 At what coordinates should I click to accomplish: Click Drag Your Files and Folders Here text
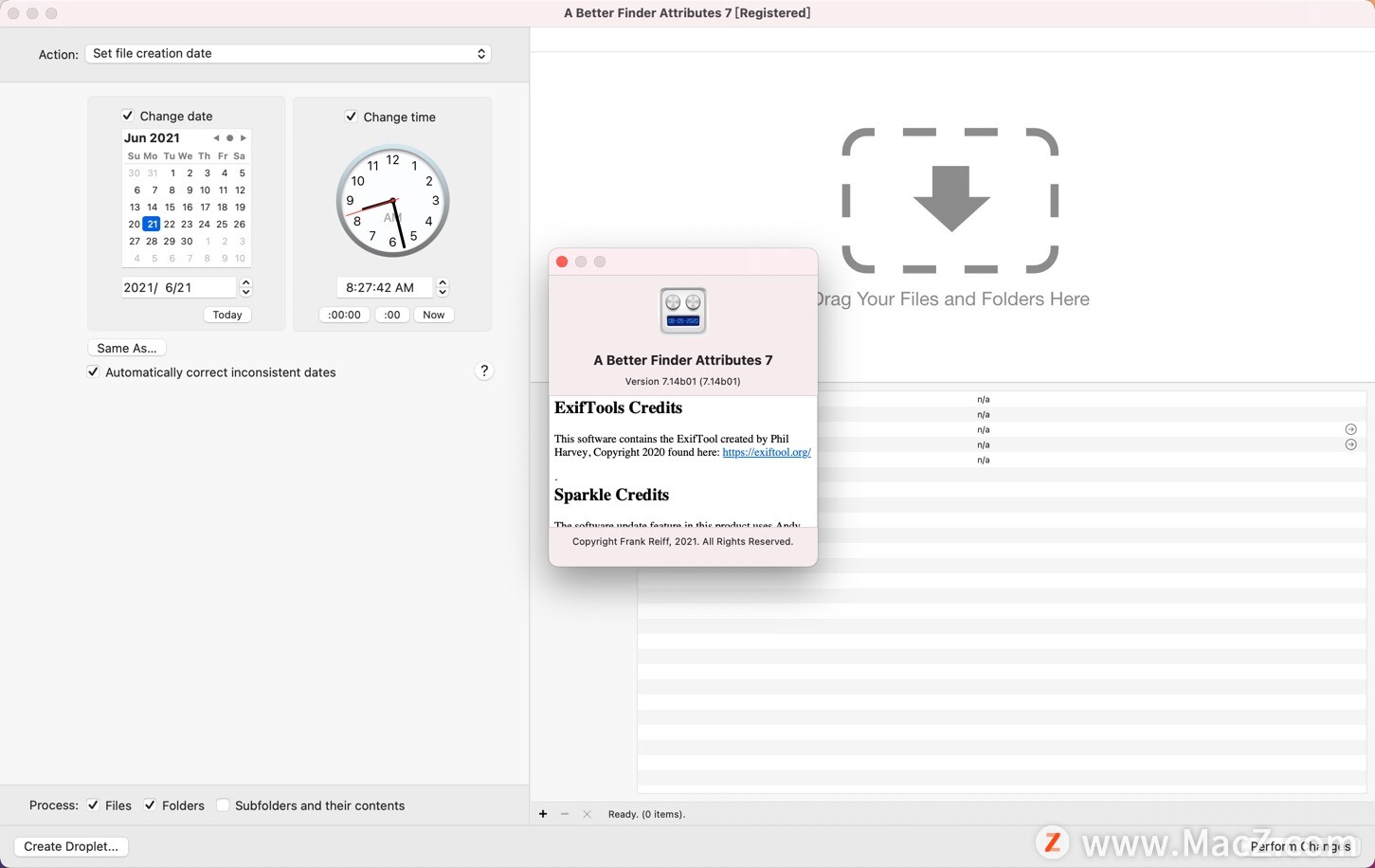[953, 299]
